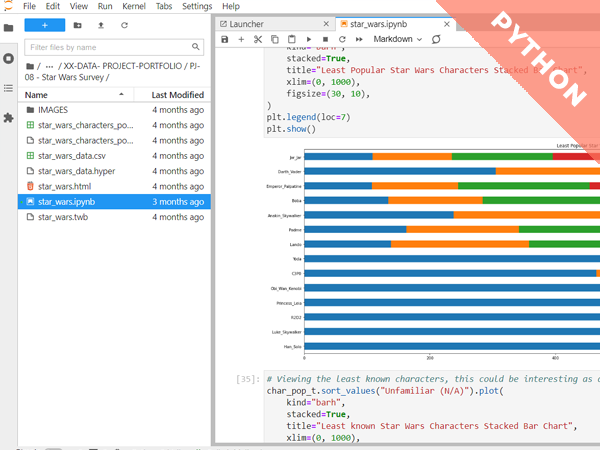
Task: Restart kernel and run all cells
Action: 359,39
